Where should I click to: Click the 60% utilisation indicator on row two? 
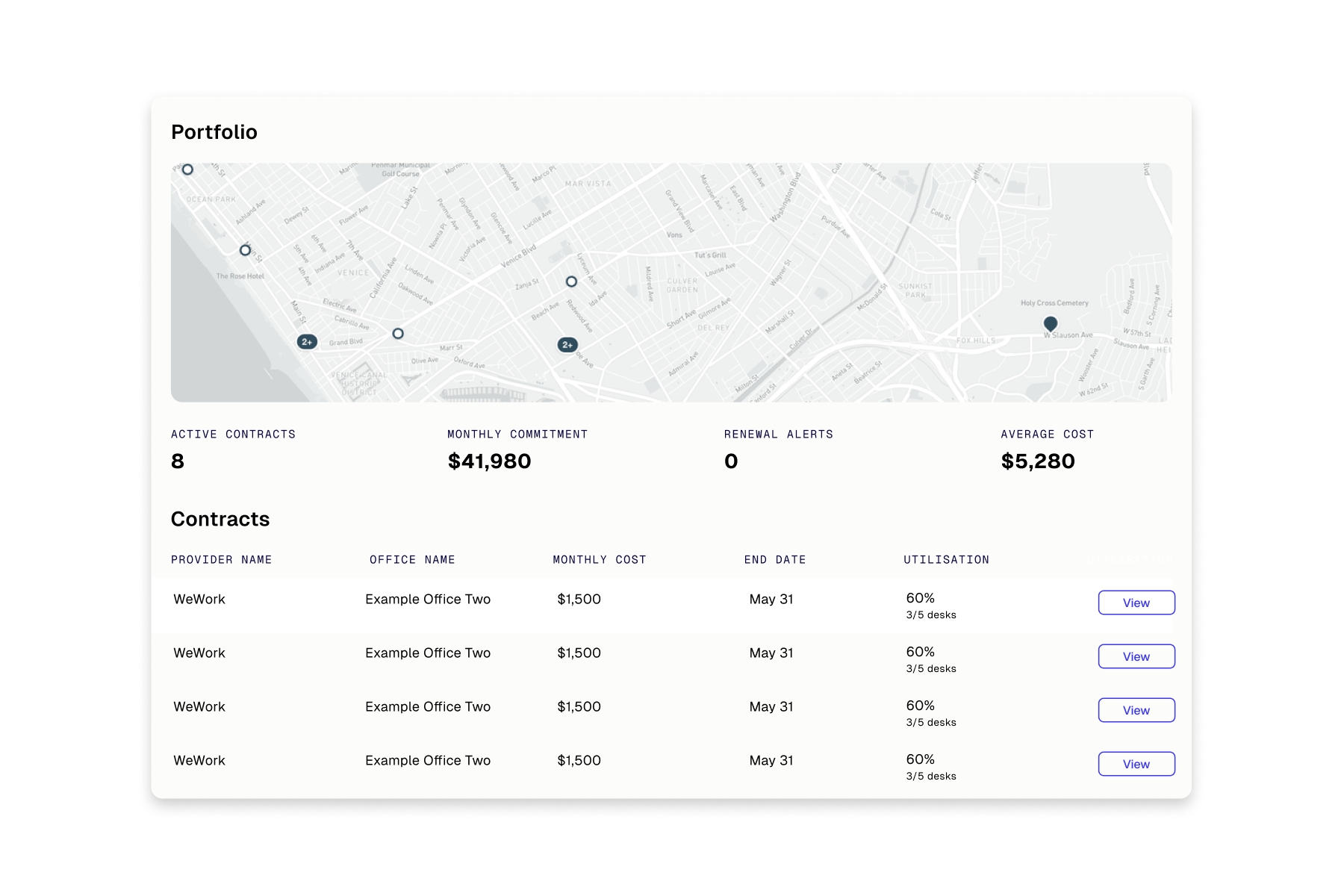(x=920, y=651)
